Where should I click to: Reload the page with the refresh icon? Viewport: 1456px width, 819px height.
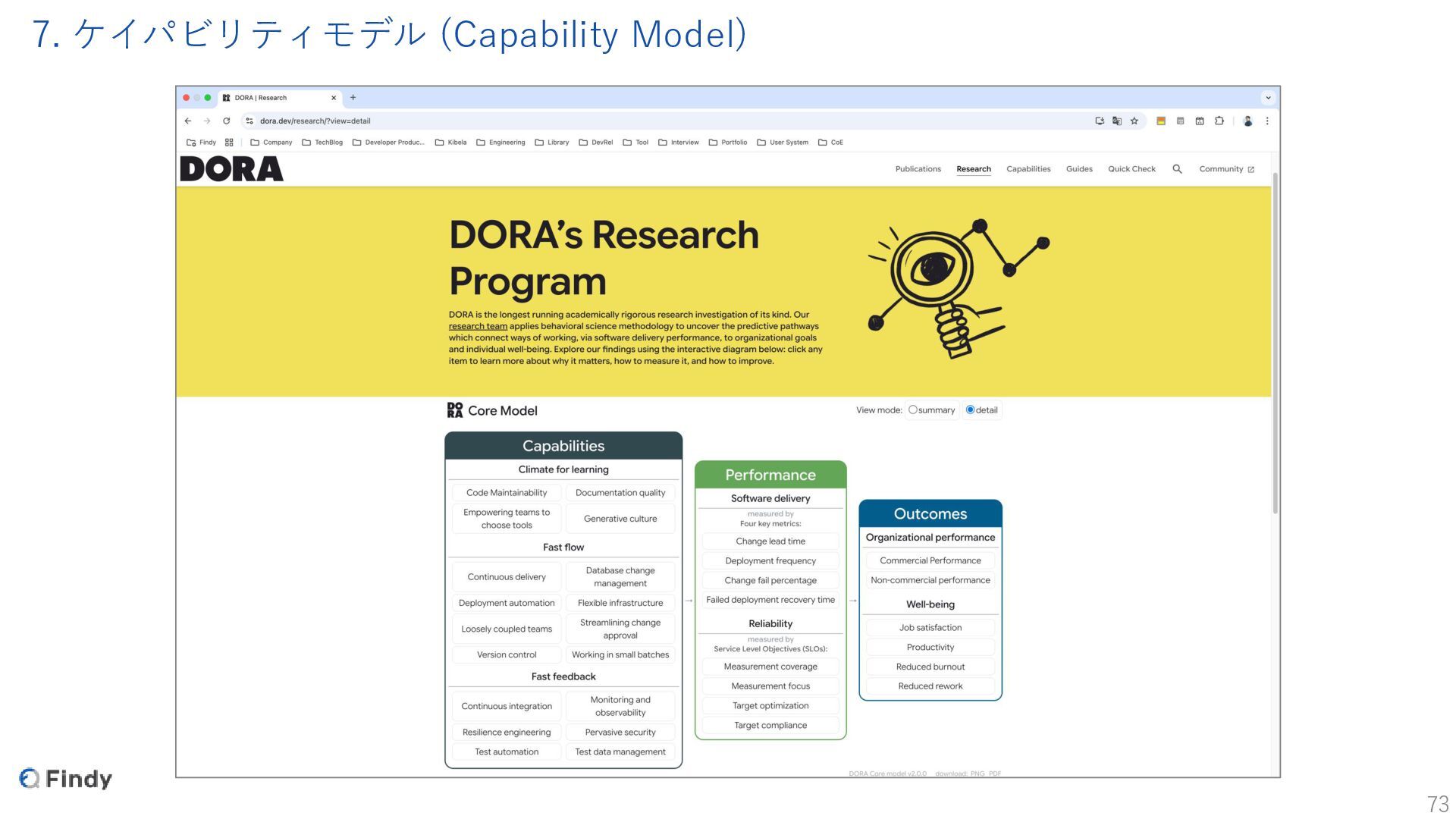click(226, 121)
